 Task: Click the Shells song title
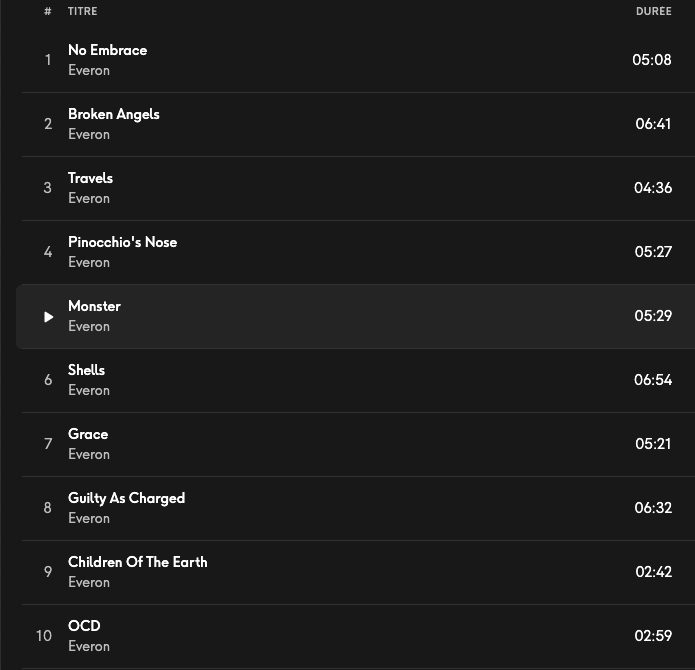click(86, 370)
